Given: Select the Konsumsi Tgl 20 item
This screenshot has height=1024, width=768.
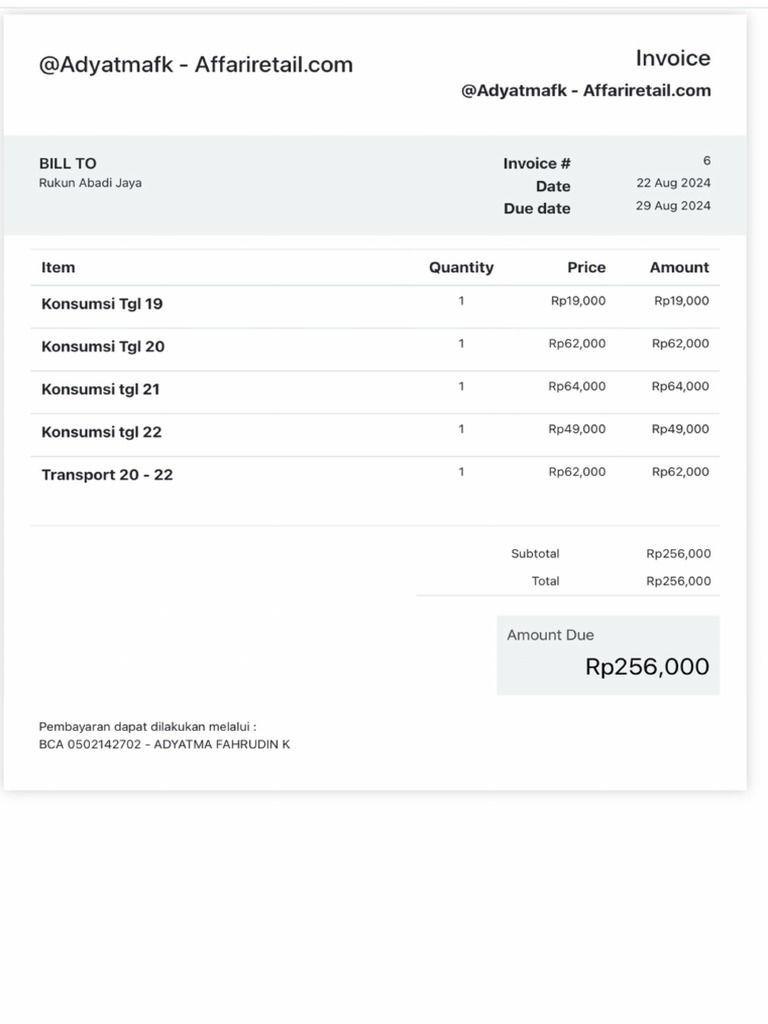Looking at the screenshot, I should 103,347.
